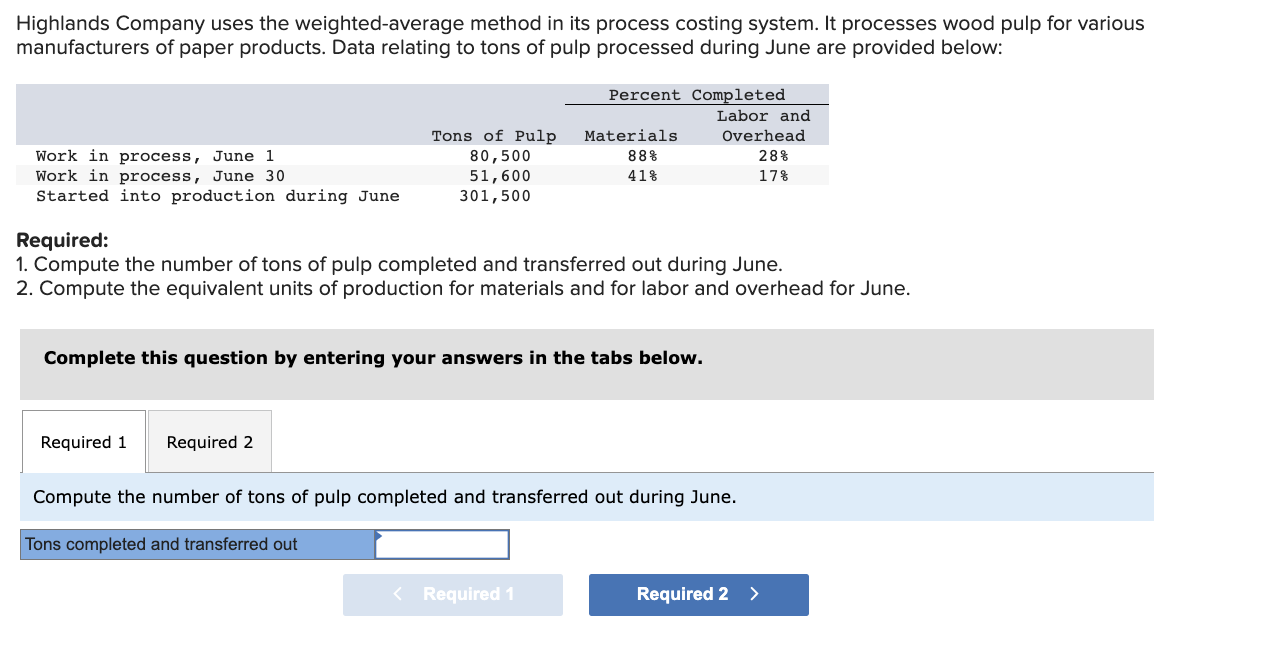Click the 'Complete this question' gray header bar
Viewport: 1270px width, 666px height.
coord(370,357)
